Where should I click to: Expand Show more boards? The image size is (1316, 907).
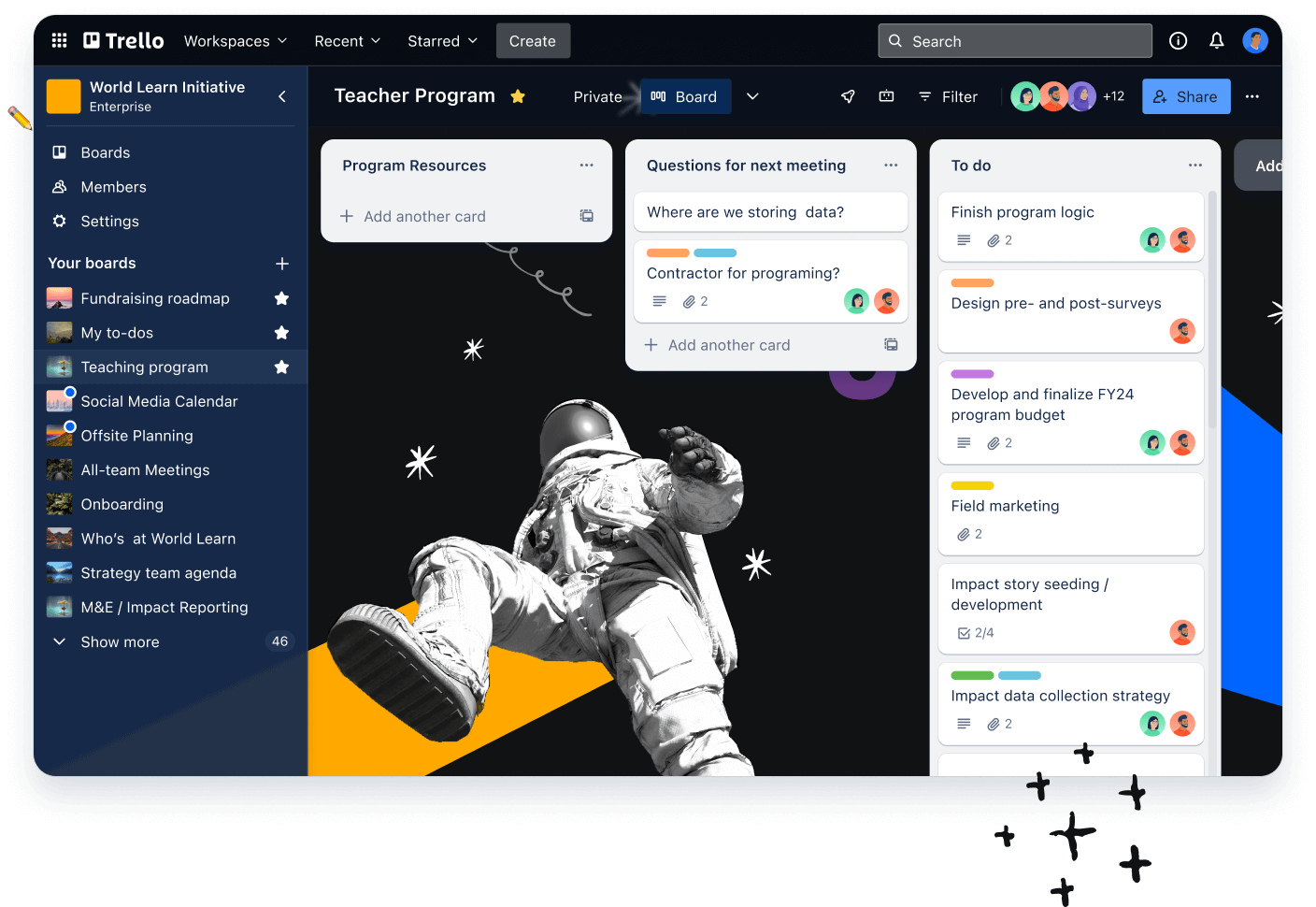[x=121, y=642]
